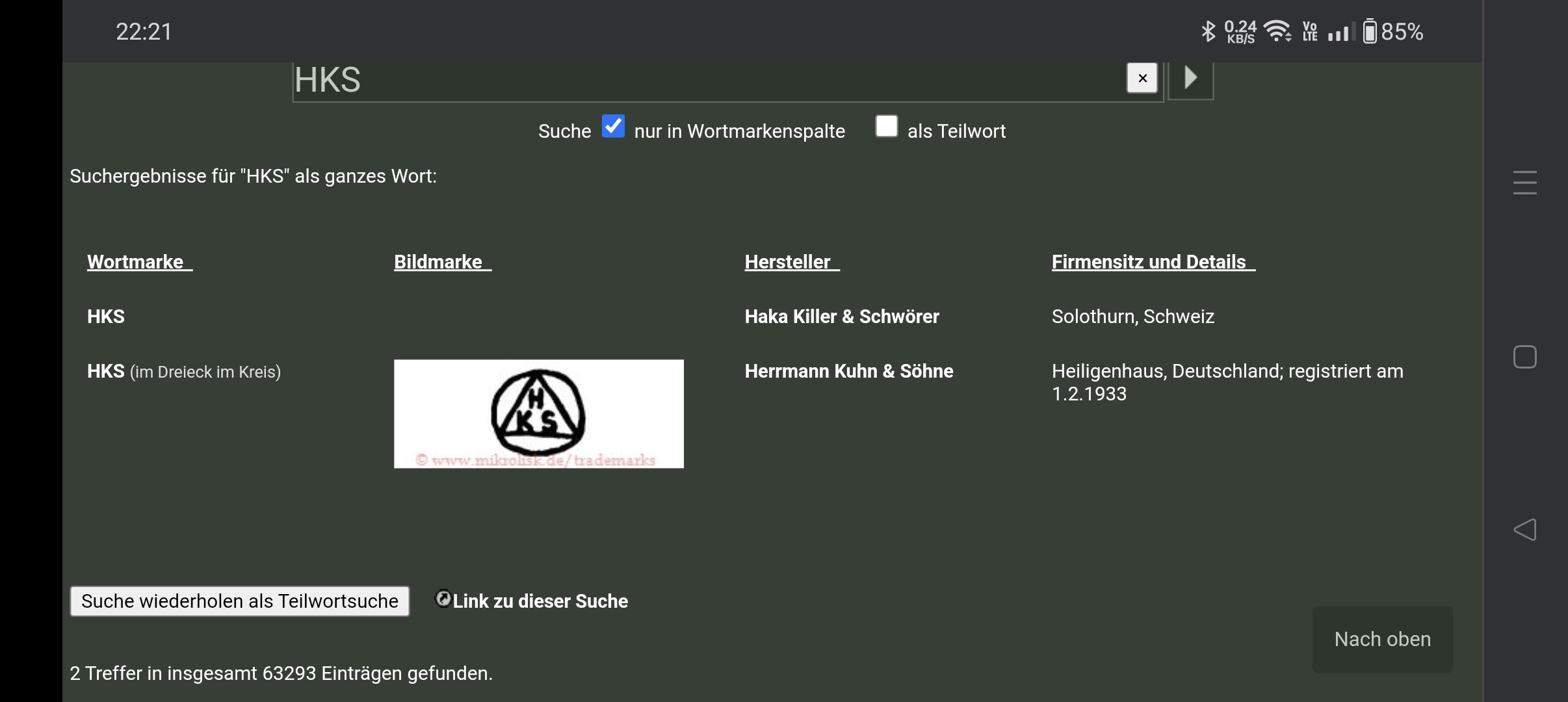The width and height of the screenshot is (1568, 702).
Task: Tap the 'Nach oben' button
Action: click(1383, 639)
